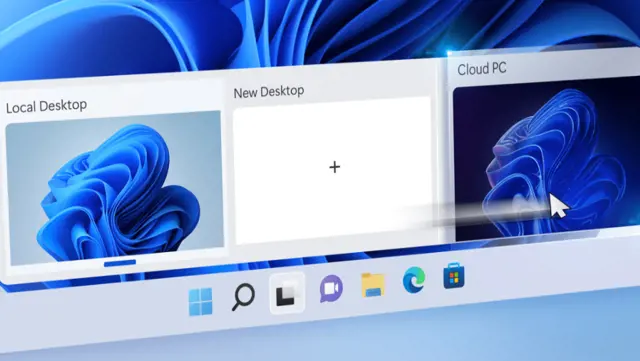Open the Windows Start menu
The image size is (640, 361).
(200, 302)
